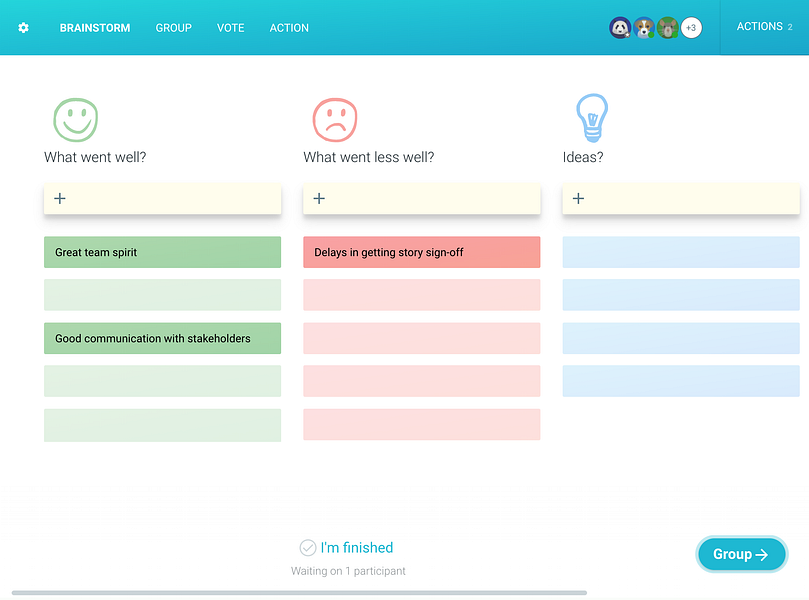Add a card under Ideas
Screen dimensions: 809x600
681,199
